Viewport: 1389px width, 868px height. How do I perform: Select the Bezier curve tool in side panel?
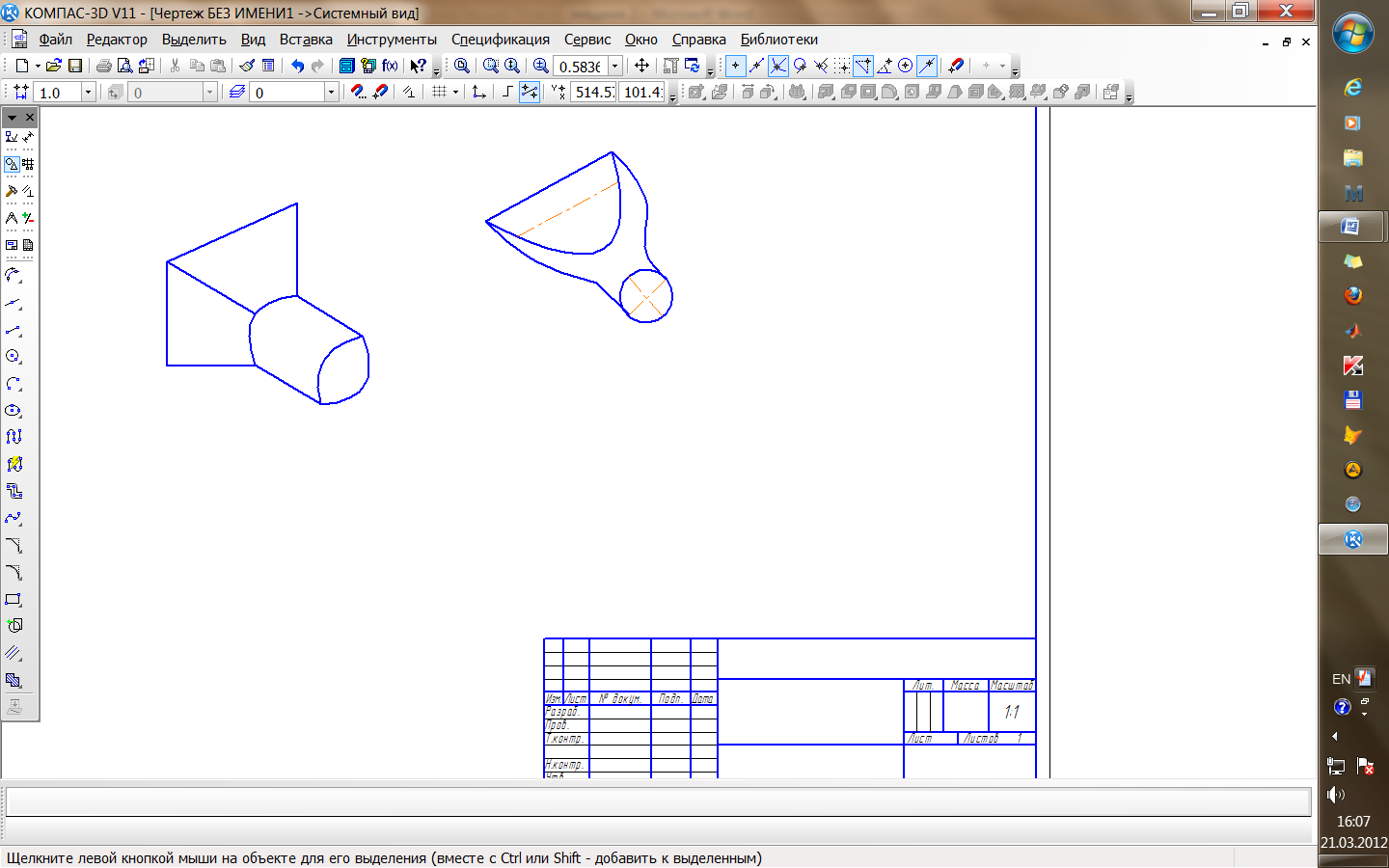point(14,518)
